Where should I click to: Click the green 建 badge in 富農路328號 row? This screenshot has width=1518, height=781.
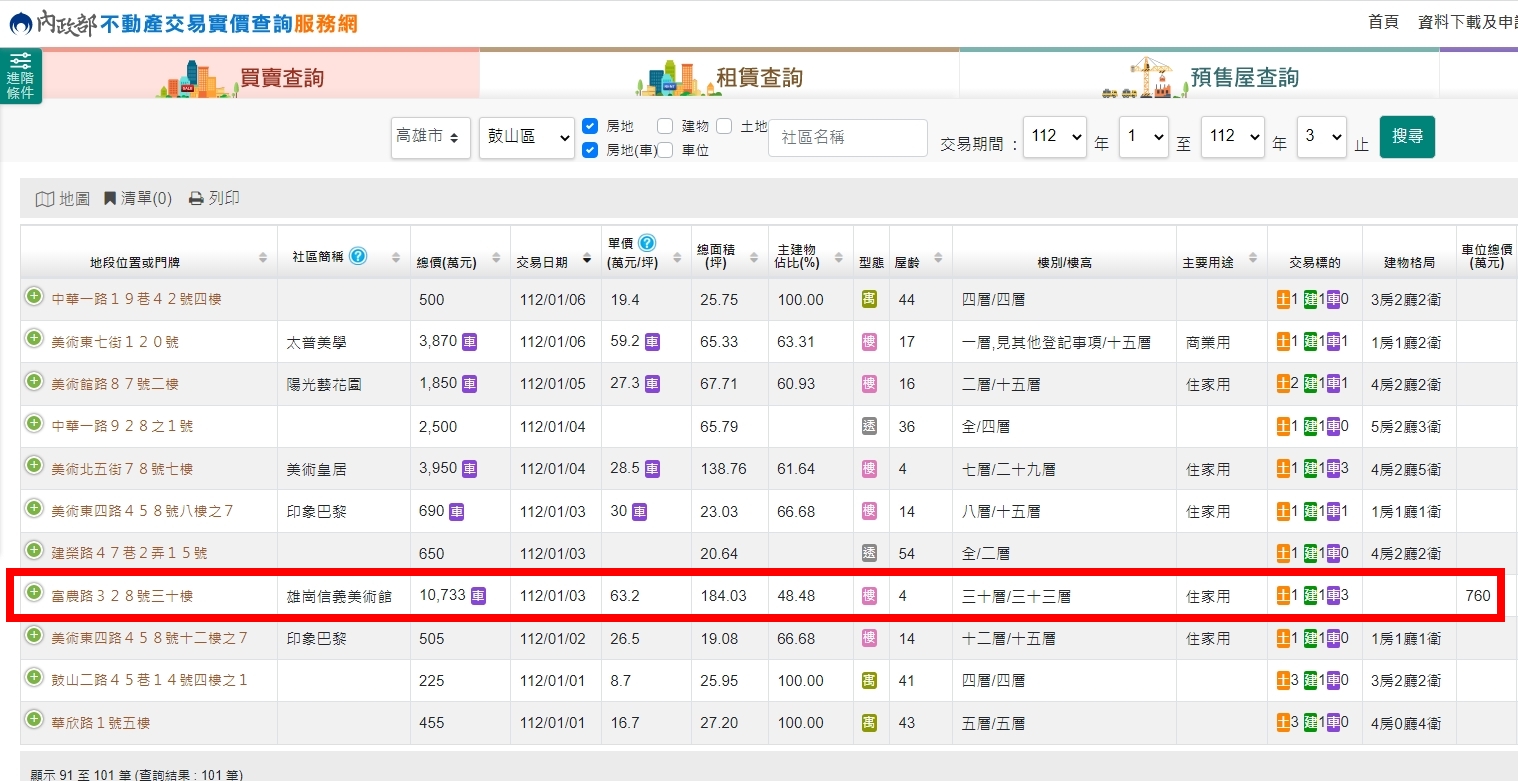[1310, 596]
